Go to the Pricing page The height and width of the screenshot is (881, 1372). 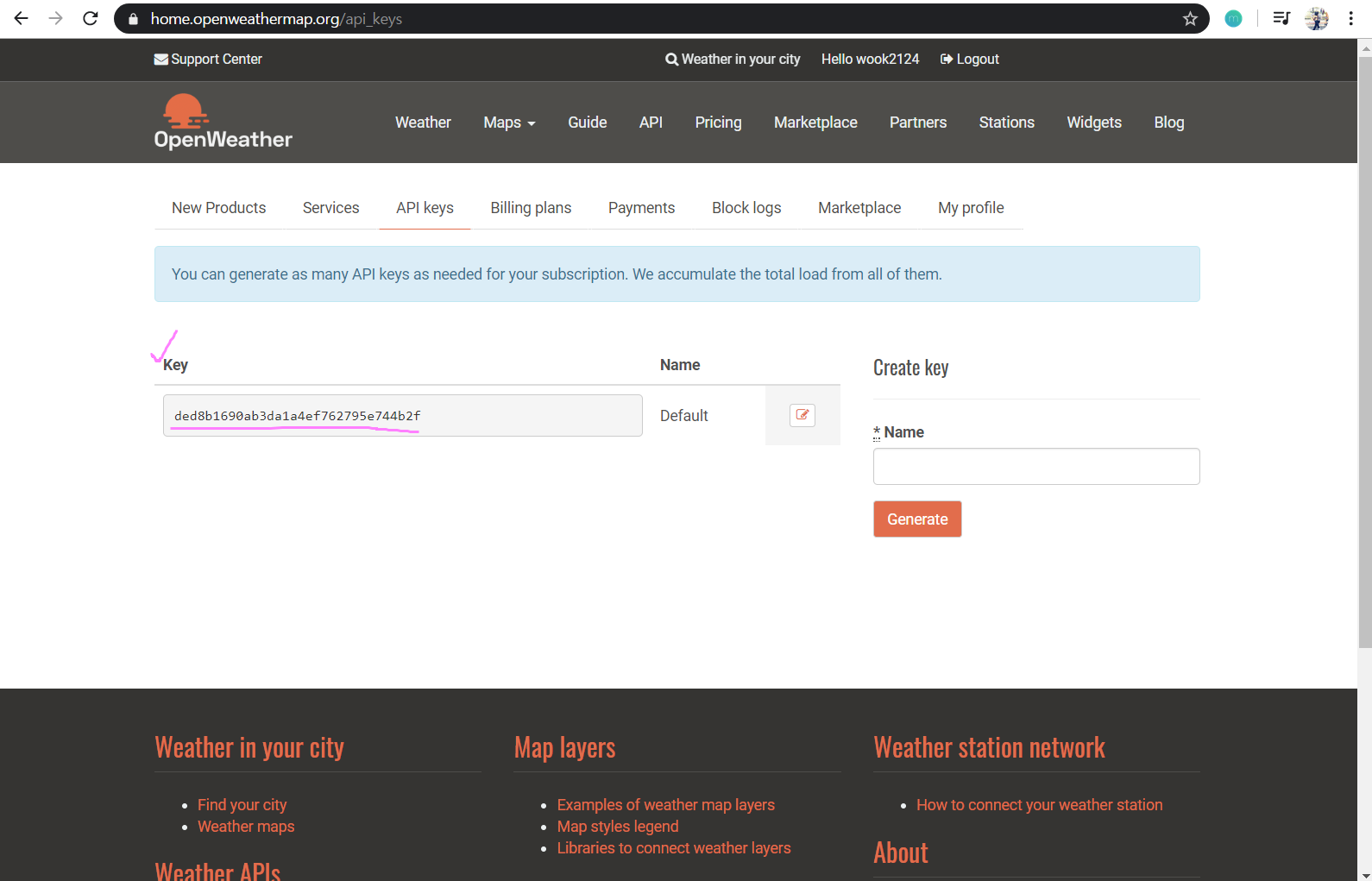718,123
